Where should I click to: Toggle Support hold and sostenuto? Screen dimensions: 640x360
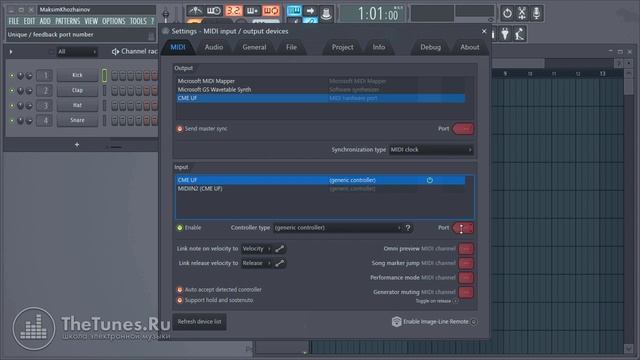180,300
